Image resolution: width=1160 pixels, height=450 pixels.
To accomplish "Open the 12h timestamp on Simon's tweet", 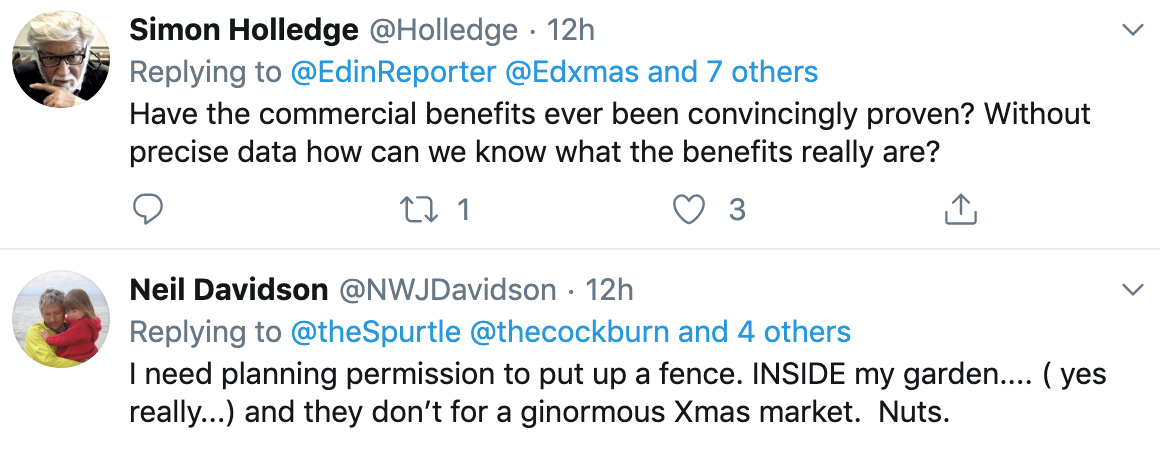I will [570, 30].
